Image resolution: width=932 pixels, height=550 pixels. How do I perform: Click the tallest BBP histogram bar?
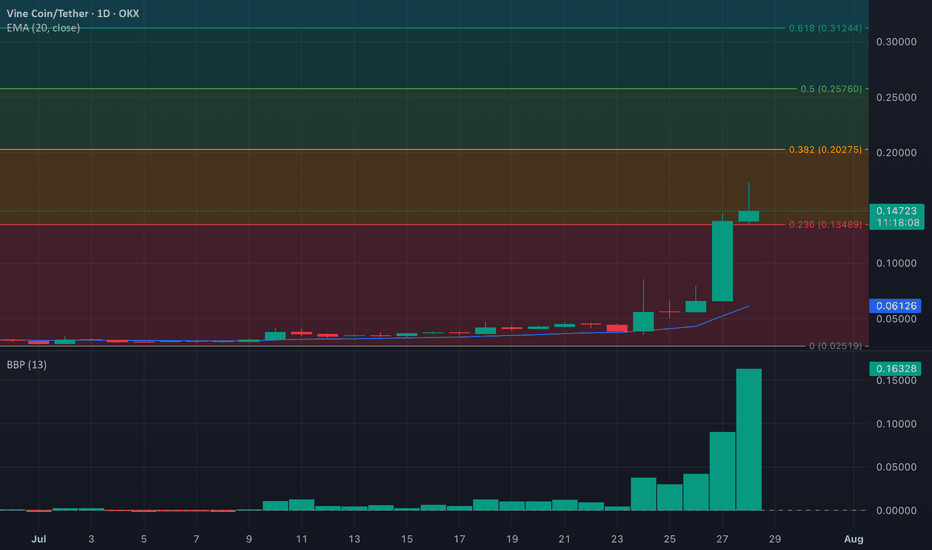point(748,439)
